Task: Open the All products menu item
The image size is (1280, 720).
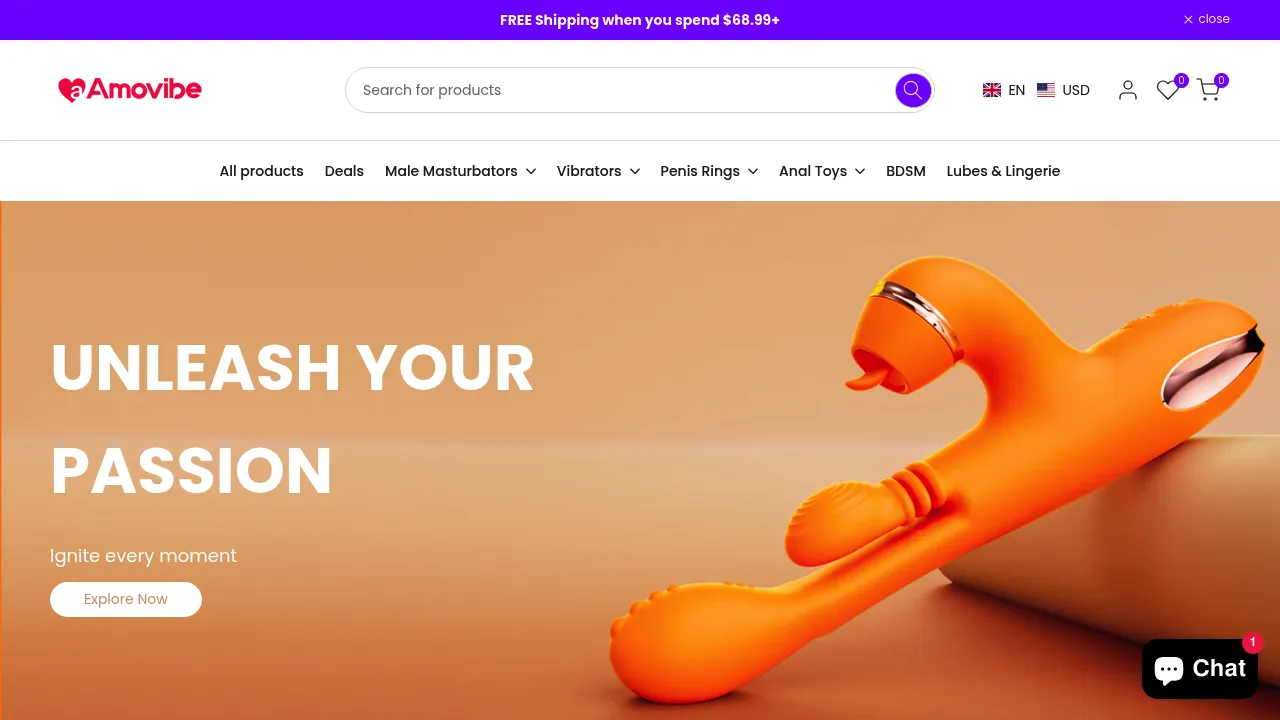Action: click(261, 171)
